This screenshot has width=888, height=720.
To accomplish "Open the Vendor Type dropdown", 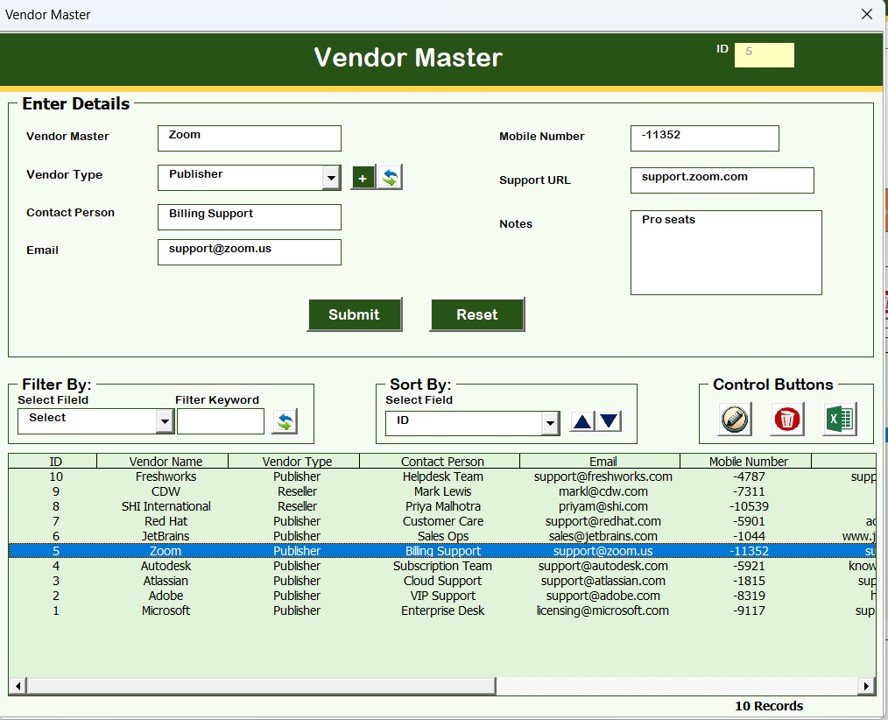I will click(331, 178).
